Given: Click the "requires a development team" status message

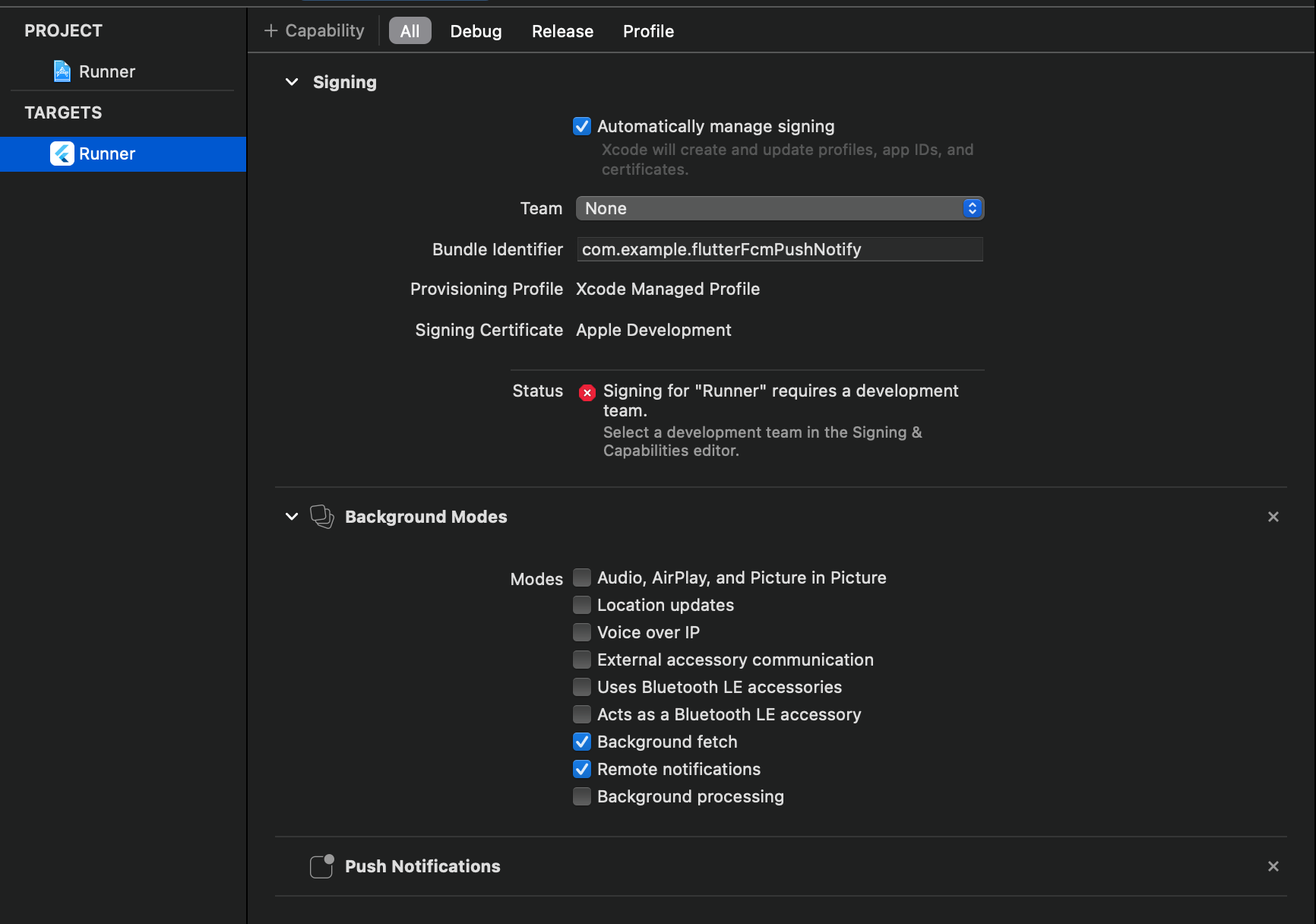Looking at the screenshot, I should 780,400.
